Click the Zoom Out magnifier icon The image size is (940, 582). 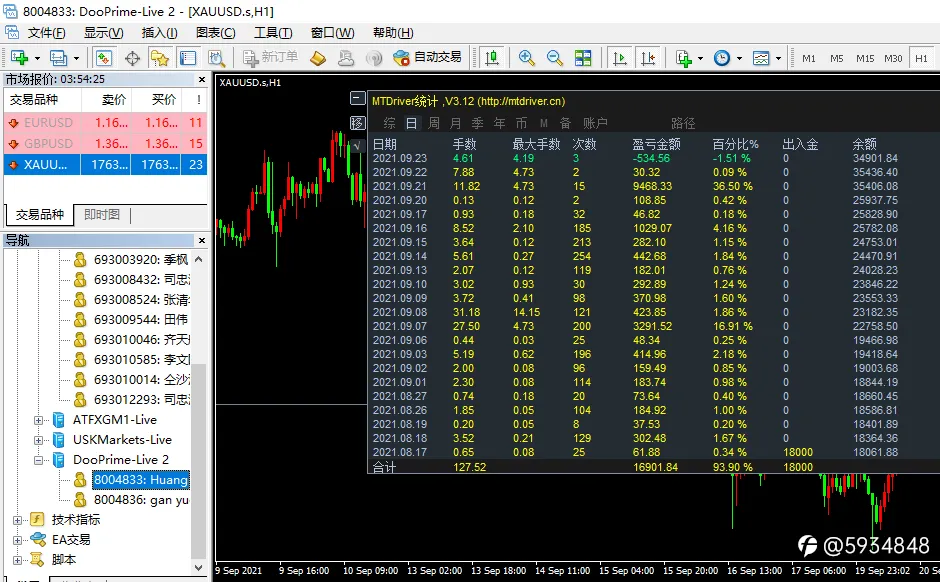[555, 58]
